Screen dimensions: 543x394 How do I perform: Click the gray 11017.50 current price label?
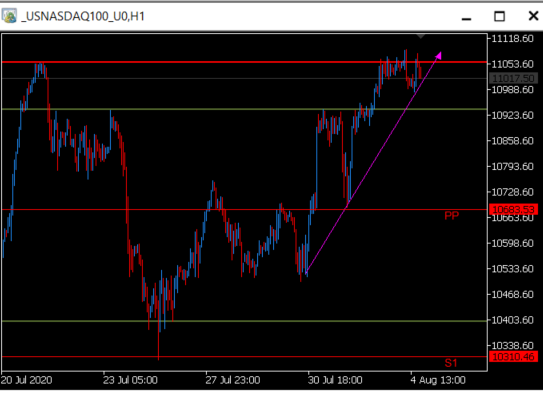tap(513, 78)
